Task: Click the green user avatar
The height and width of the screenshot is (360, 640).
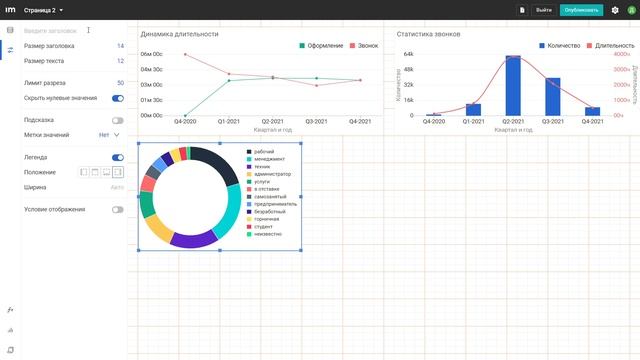Action: click(x=631, y=10)
